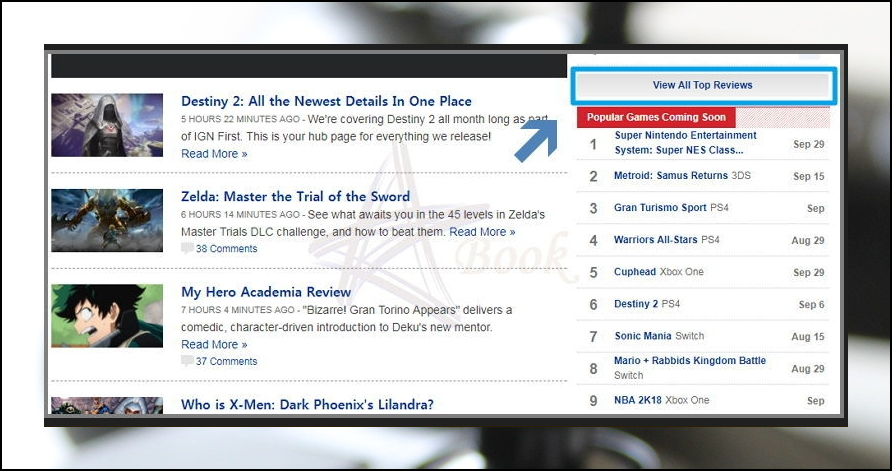Open Mario + Rabbids Kingdom Battle link
892x471 pixels.
pyautogui.click(x=689, y=361)
